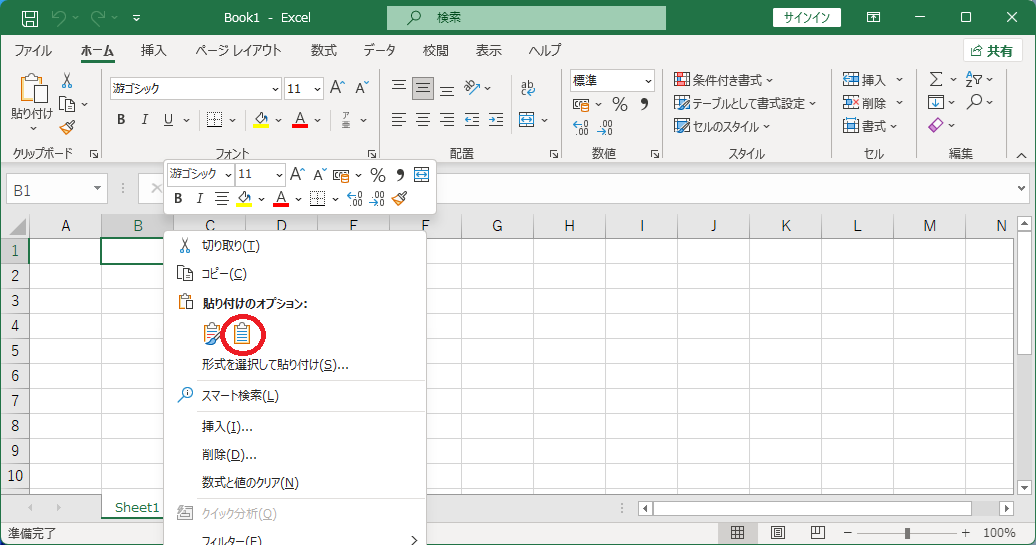
Task: Merge and center from mini toolbar
Action: coord(422,174)
